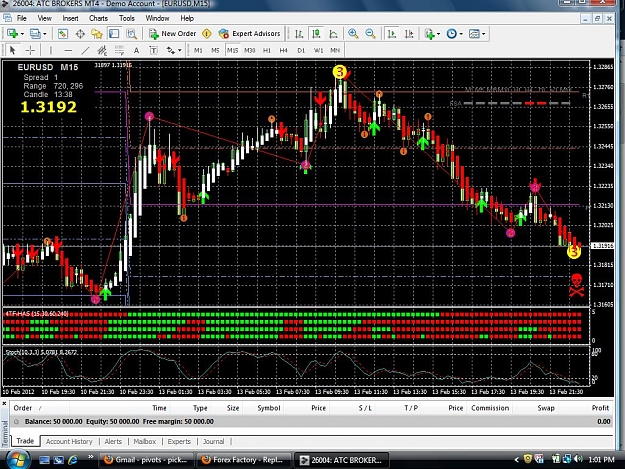Zoom out on the chart
Image resolution: width=625 pixels, height=469 pixels.
coord(370,34)
